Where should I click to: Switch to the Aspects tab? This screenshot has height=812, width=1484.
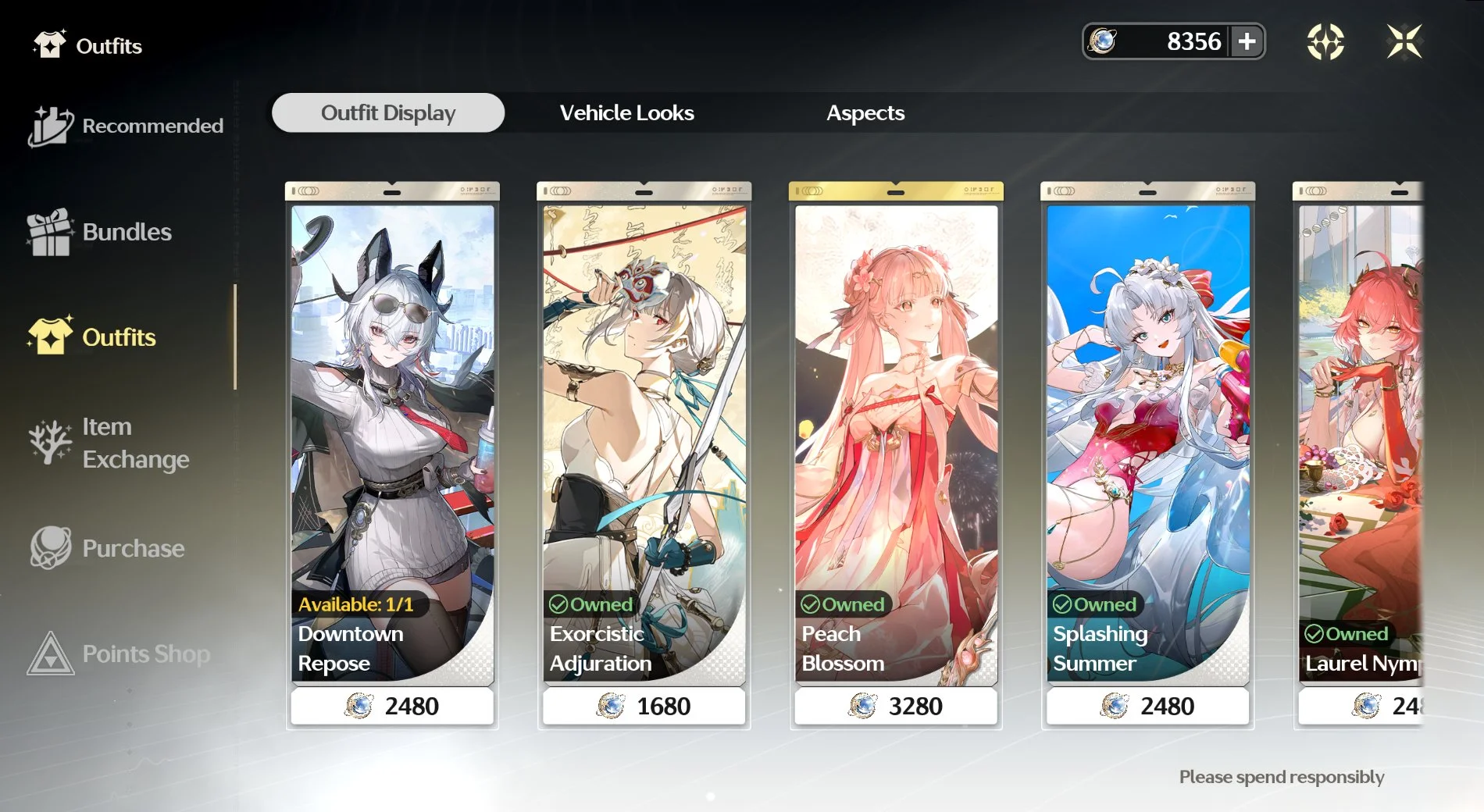coord(865,113)
